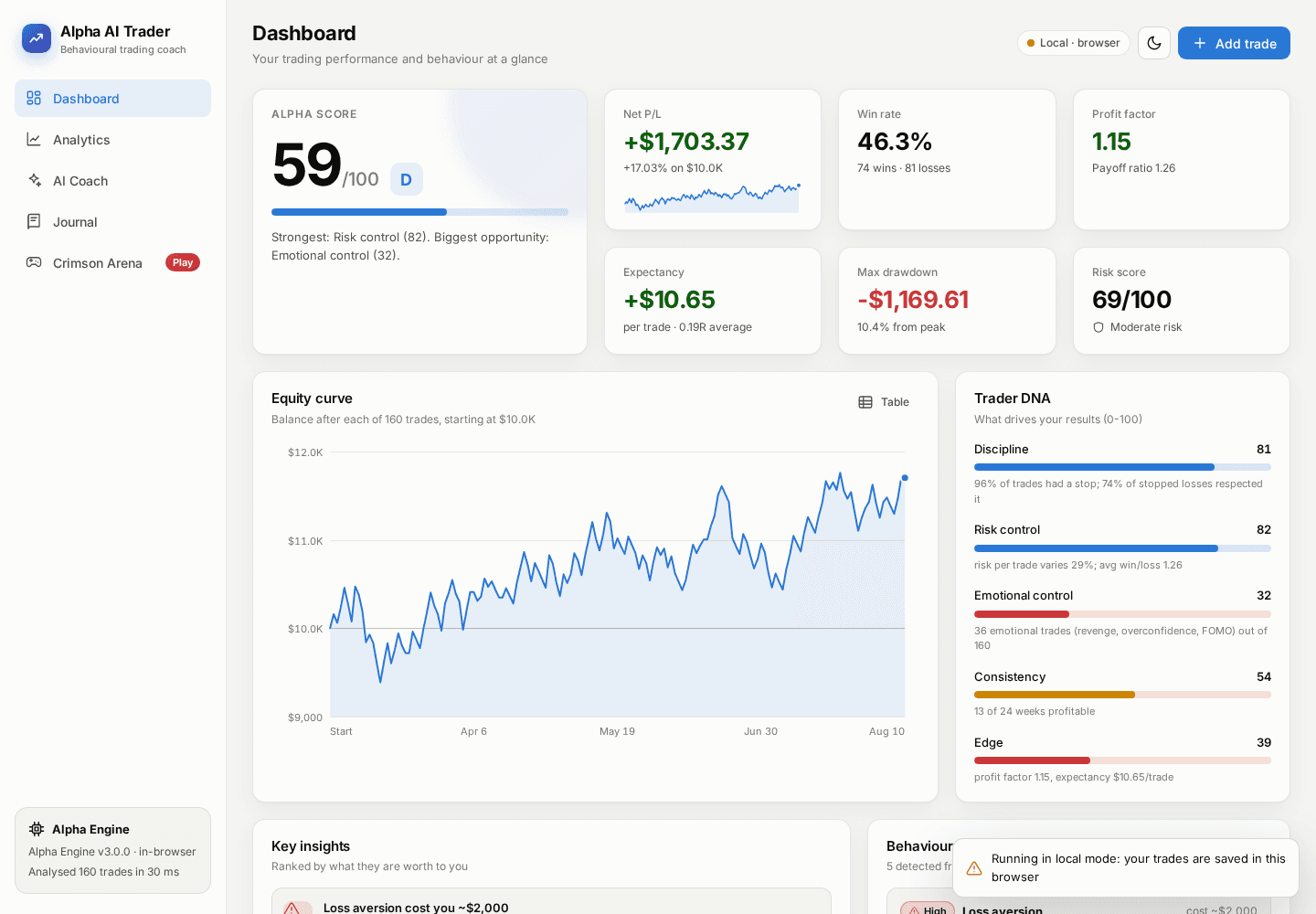Viewport: 1316px width, 914px height.
Task: Click the red Play badge
Action: (x=183, y=263)
